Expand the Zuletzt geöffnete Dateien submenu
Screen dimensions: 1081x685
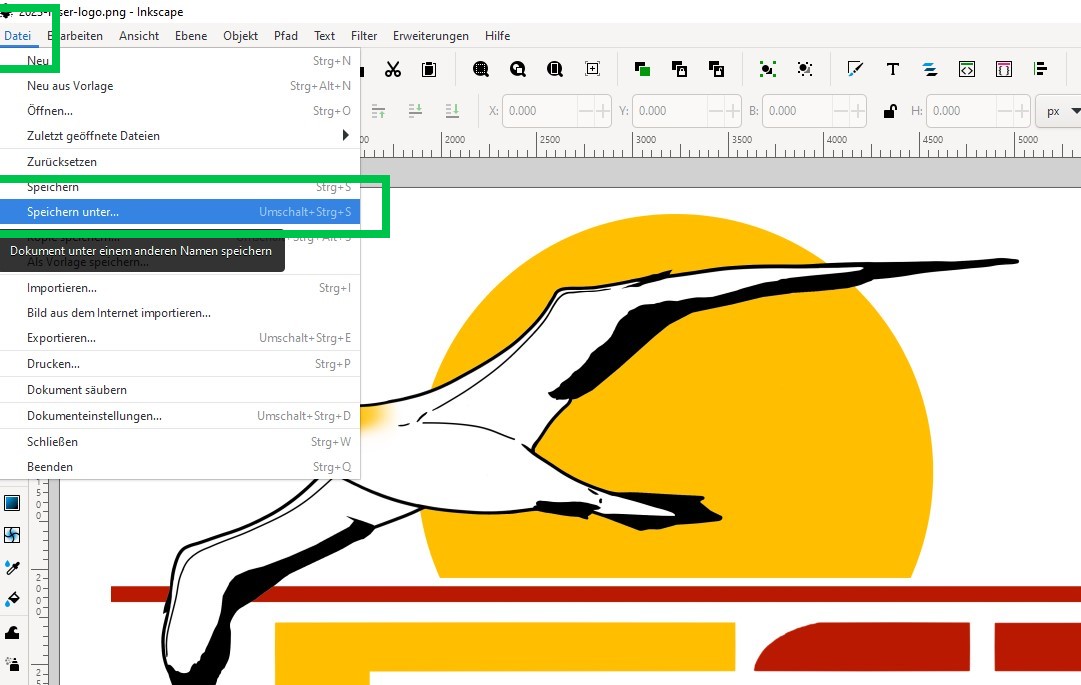180,136
